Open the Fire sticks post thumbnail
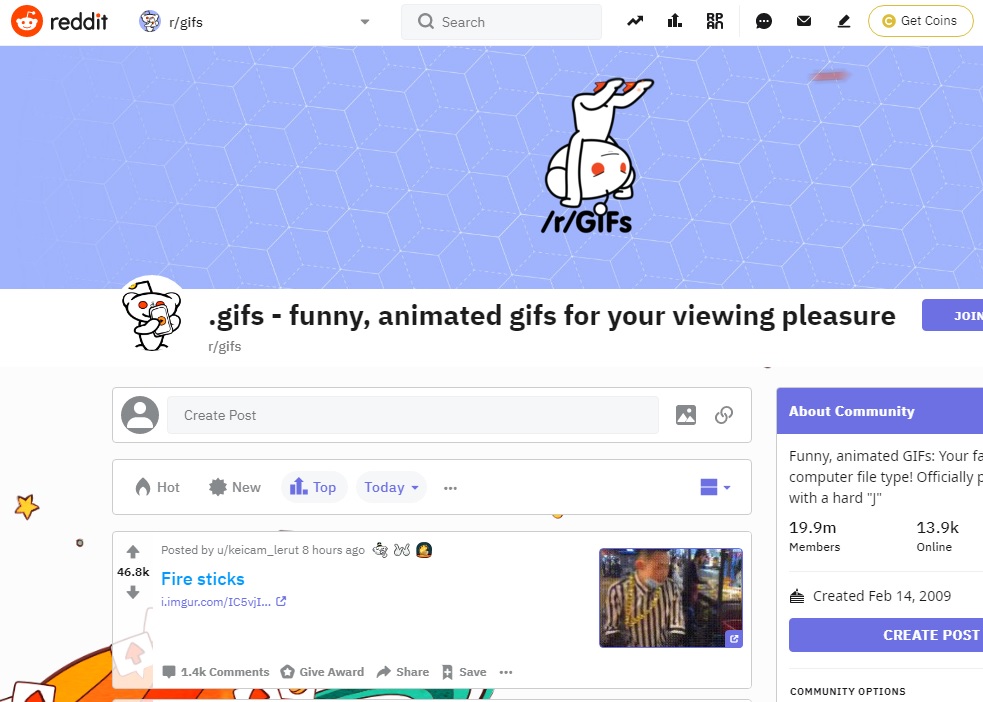This screenshot has height=702, width=983. [671, 598]
